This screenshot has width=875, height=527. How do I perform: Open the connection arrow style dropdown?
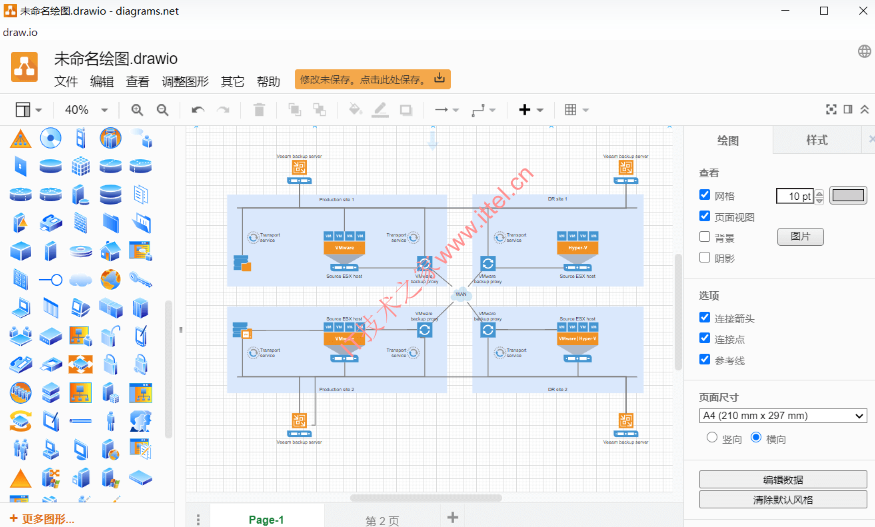(x=446, y=110)
